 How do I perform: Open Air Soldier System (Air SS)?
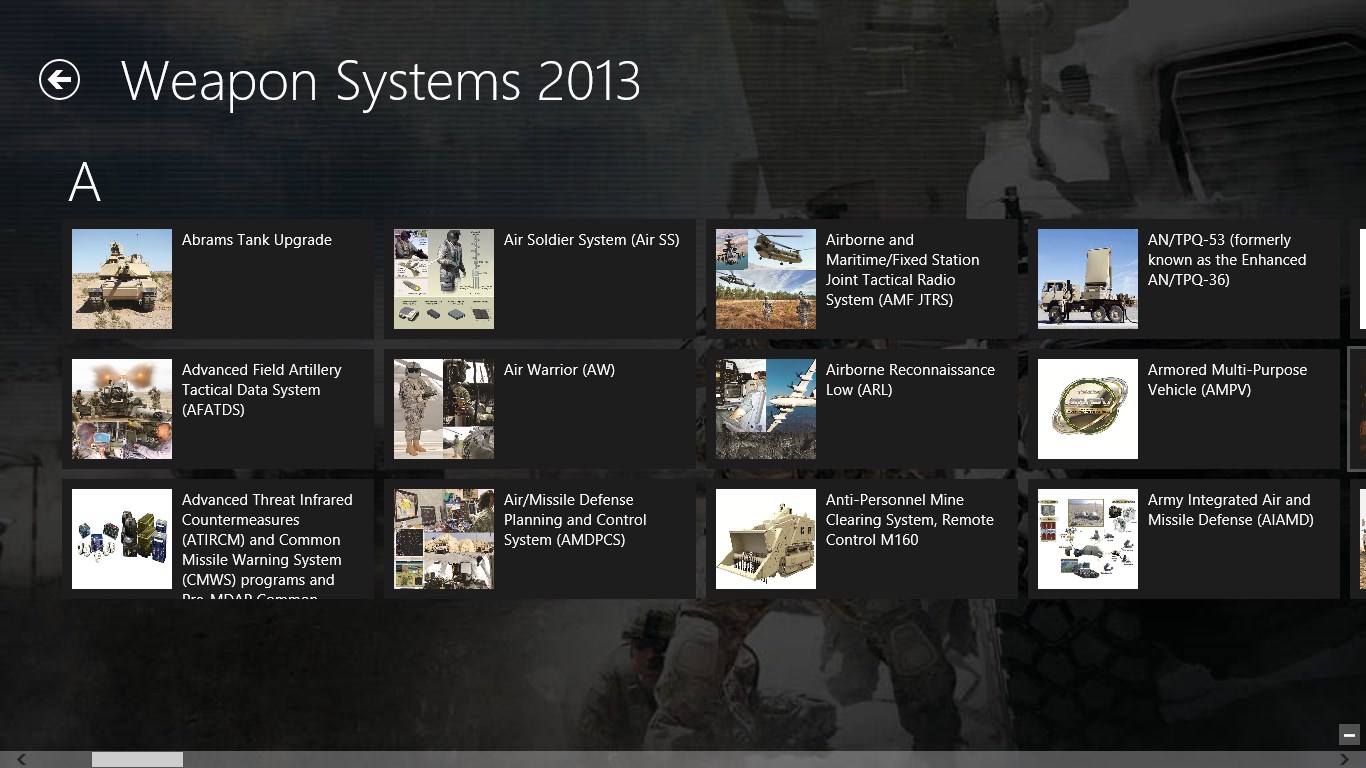[x=541, y=278]
